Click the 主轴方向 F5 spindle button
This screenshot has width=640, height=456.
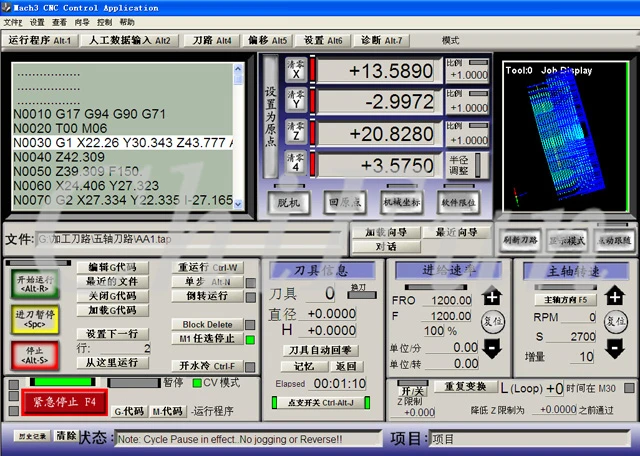pyautogui.click(x=565, y=300)
